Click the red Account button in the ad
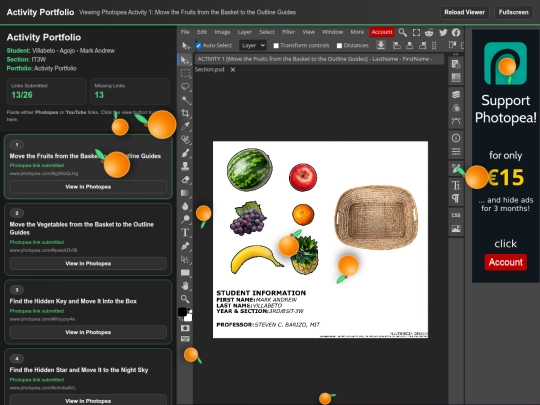Image resolution: width=540 pixels, height=405 pixels. point(506,262)
